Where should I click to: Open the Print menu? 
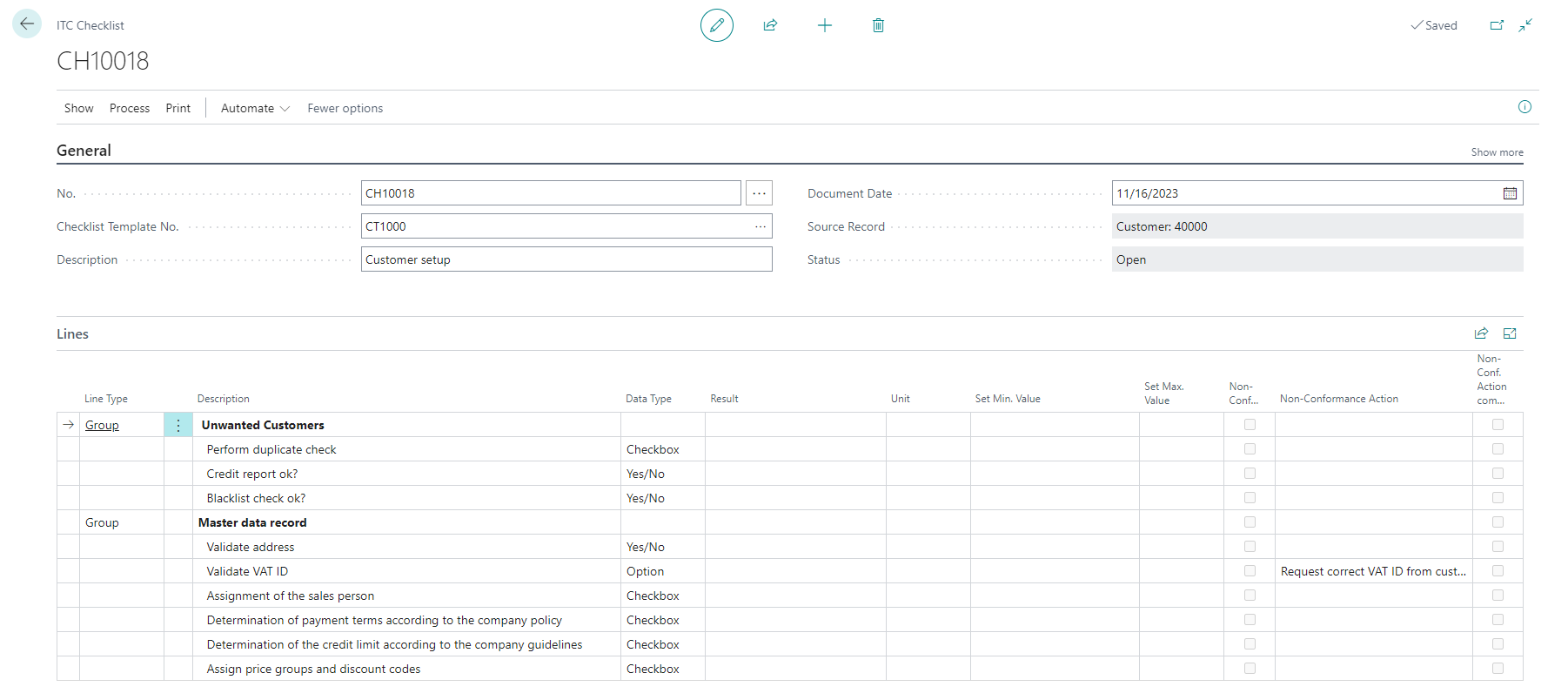(x=178, y=108)
